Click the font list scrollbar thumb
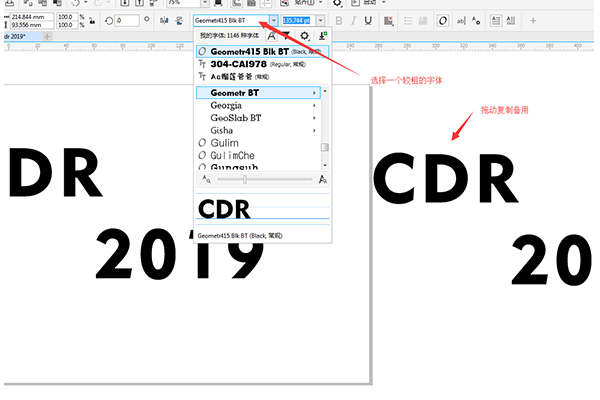The image size is (600, 400). pyautogui.click(x=325, y=147)
